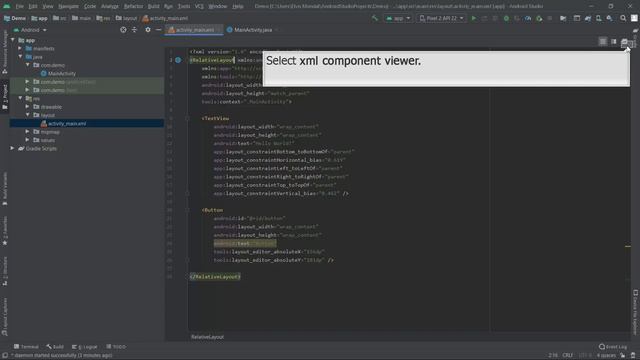
Task: Collapse the java folder node
Action: tap(20, 57)
